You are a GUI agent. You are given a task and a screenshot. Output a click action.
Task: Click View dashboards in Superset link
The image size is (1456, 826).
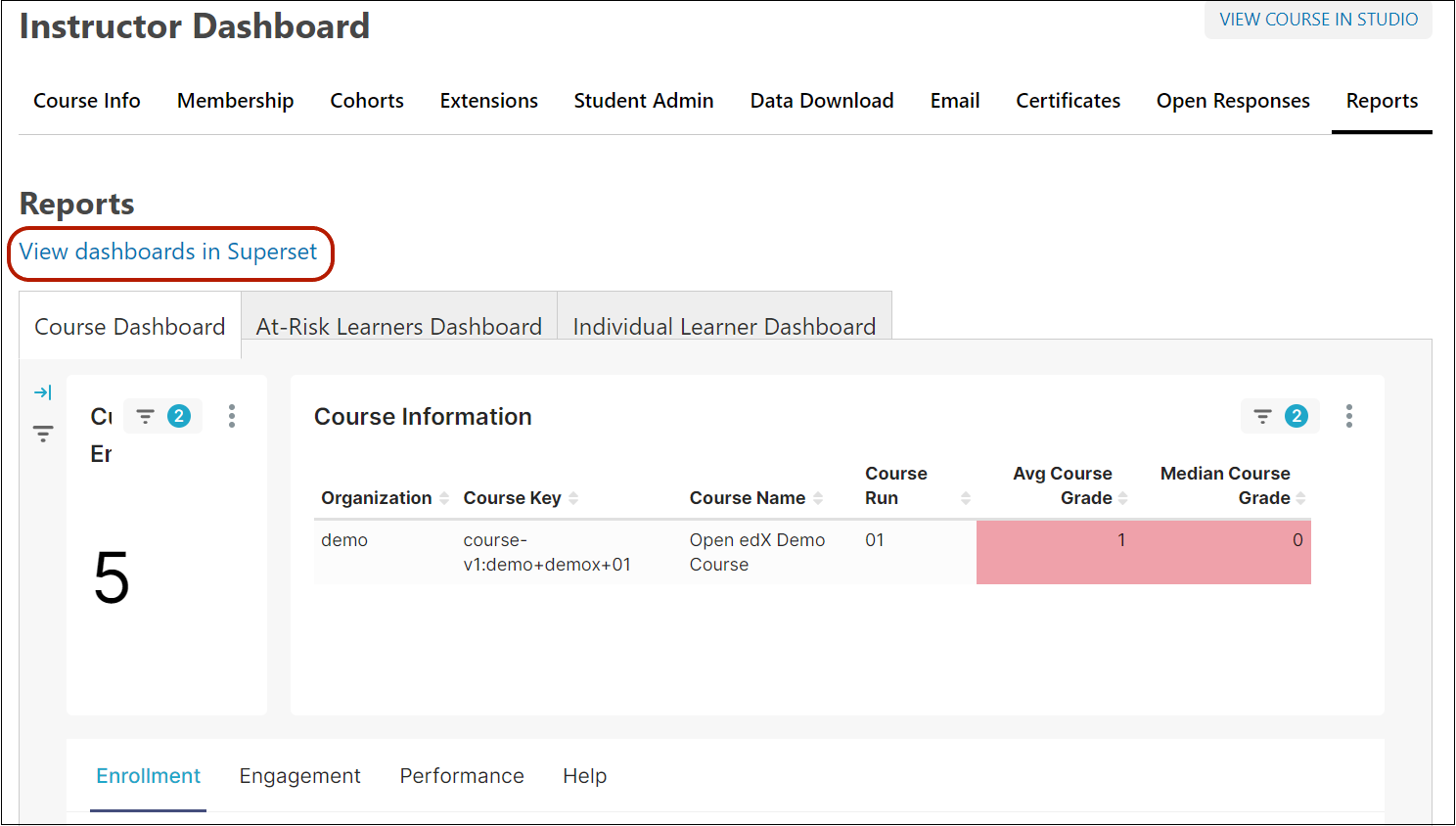(x=168, y=252)
